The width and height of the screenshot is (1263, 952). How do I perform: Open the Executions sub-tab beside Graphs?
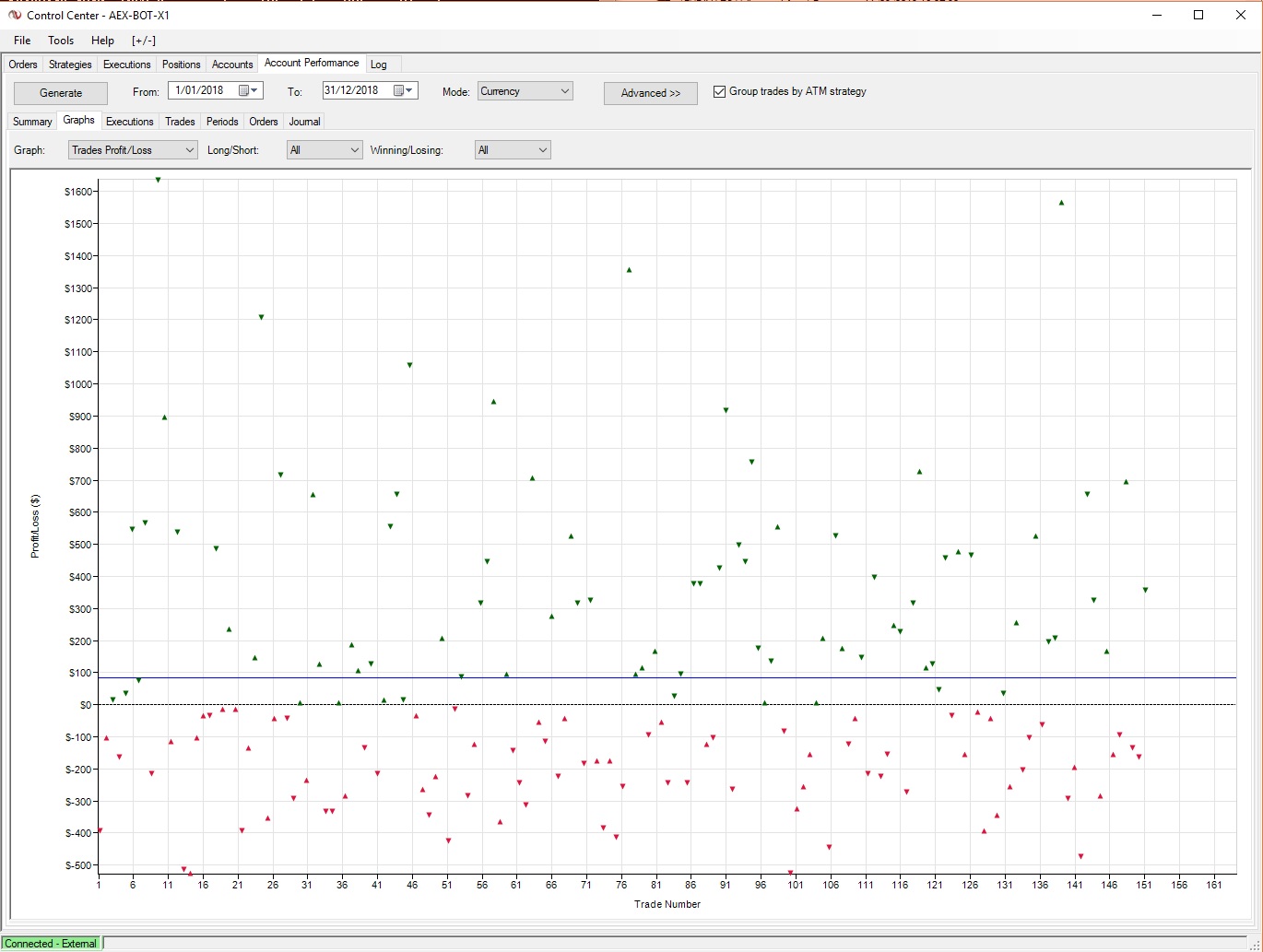coord(129,122)
